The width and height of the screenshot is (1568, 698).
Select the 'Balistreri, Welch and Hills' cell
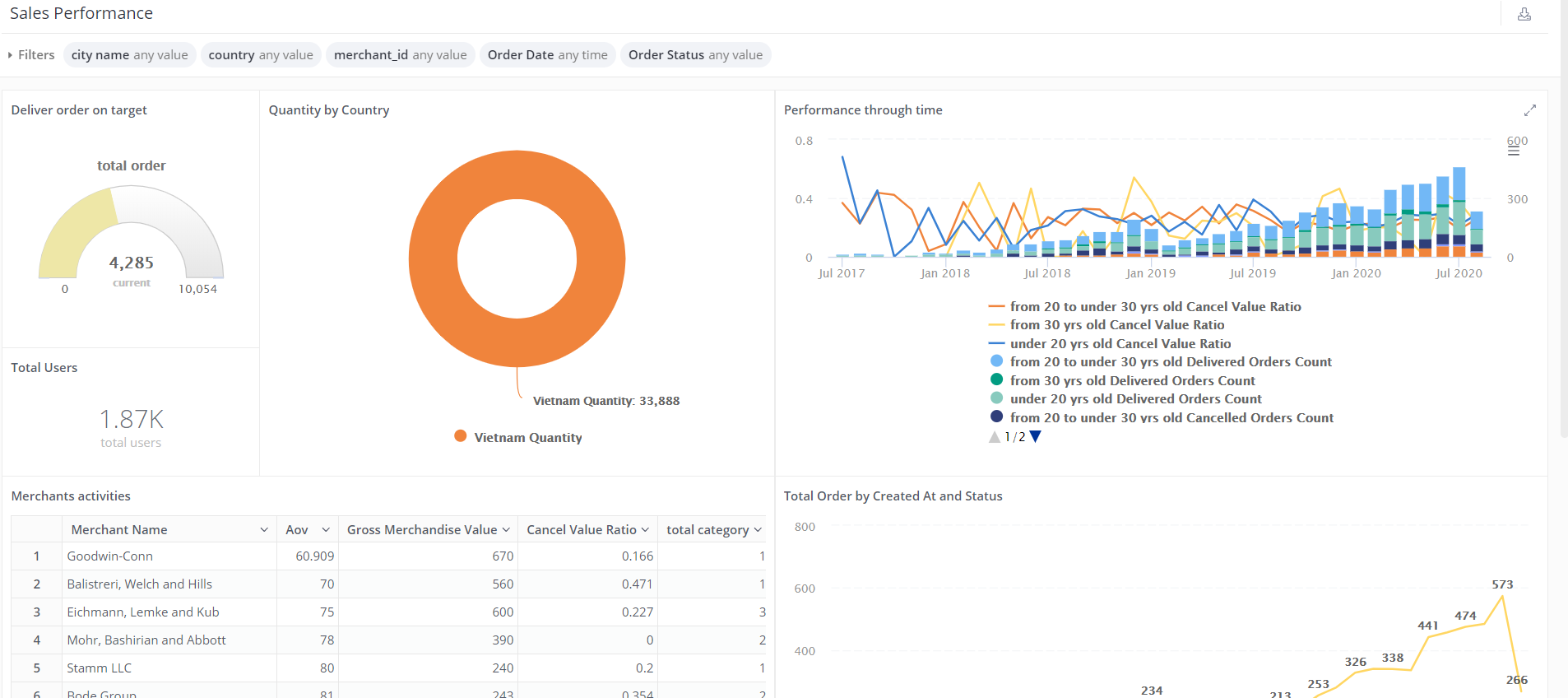tap(169, 584)
